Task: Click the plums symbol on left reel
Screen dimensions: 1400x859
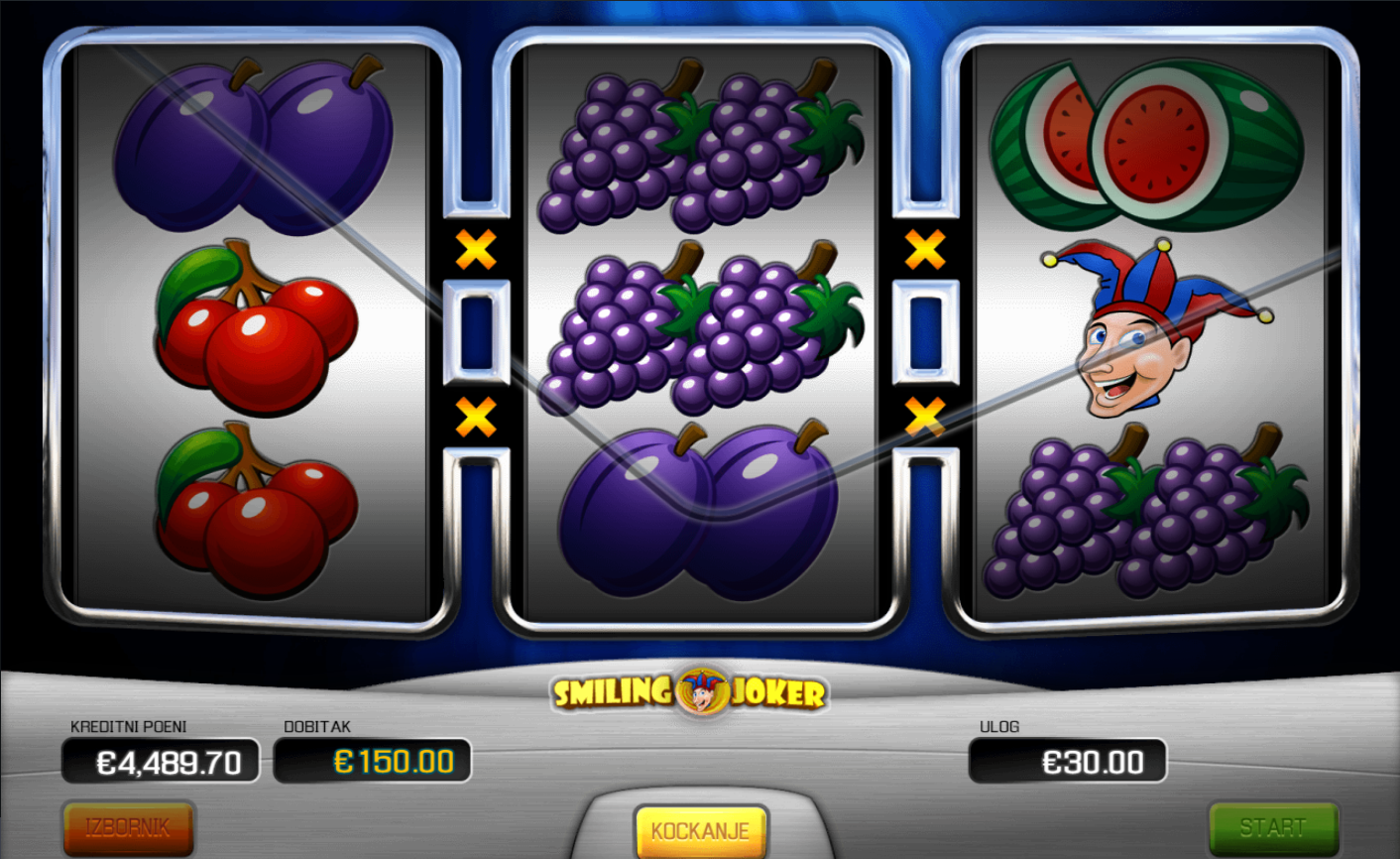Action: (x=254, y=146)
